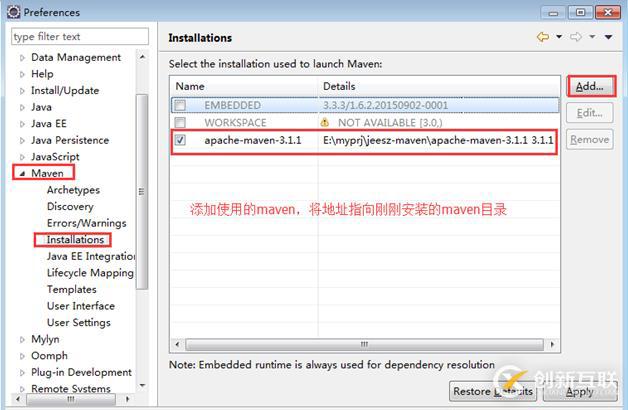Expand the Mylyn tree node

(22, 340)
